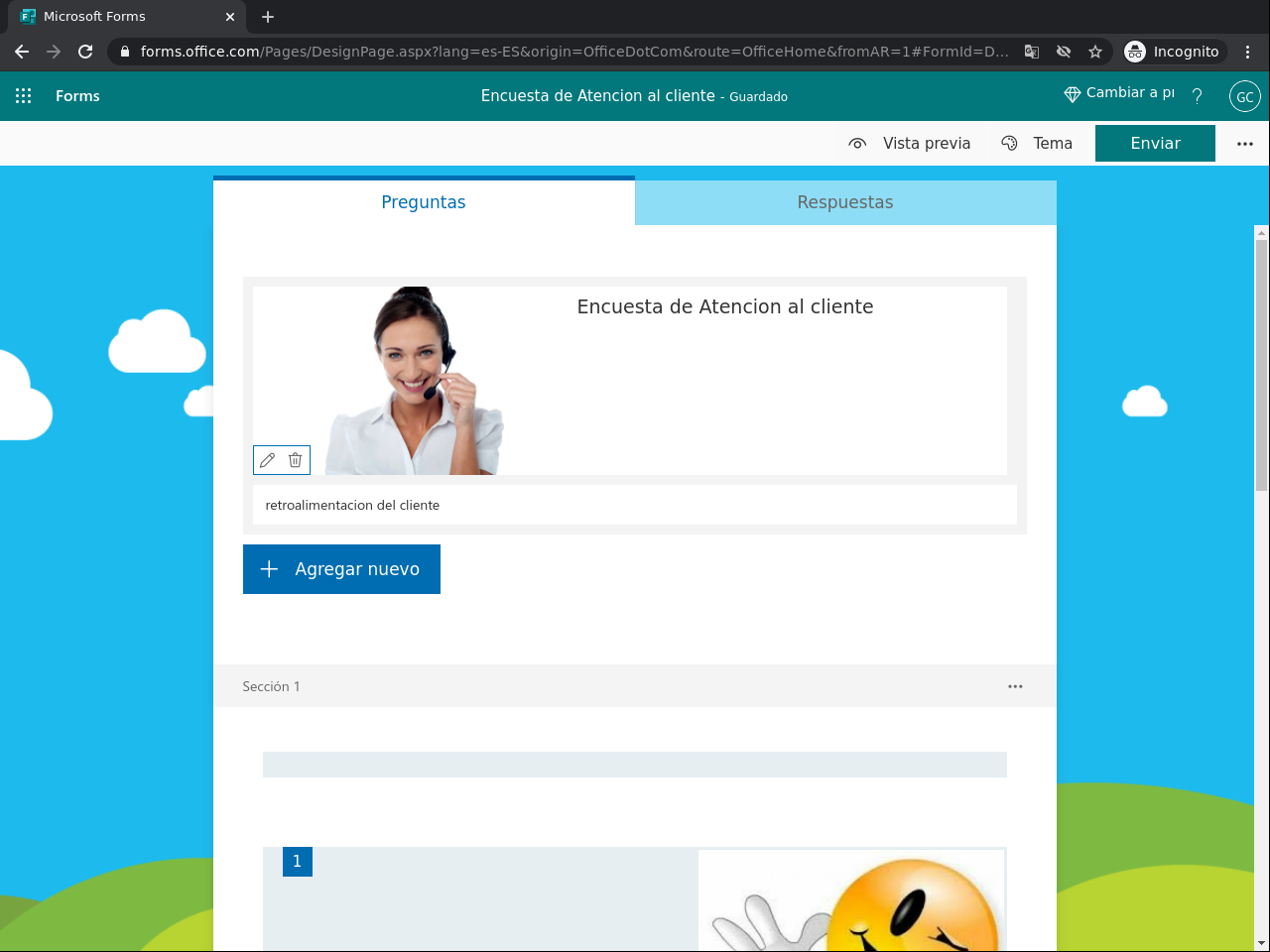The width and height of the screenshot is (1270, 952).
Task: Close the Microsoft Forms browser tab
Action: [230, 17]
